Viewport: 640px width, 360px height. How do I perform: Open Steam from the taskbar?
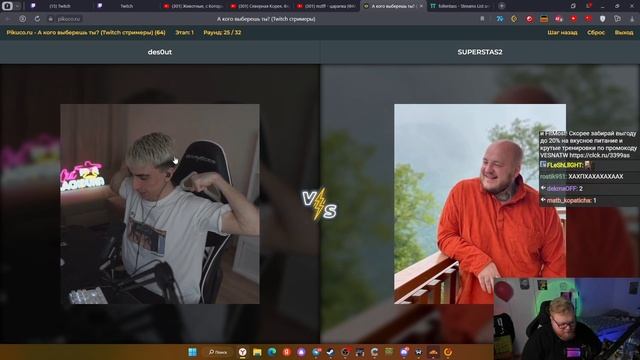(331, 352)
